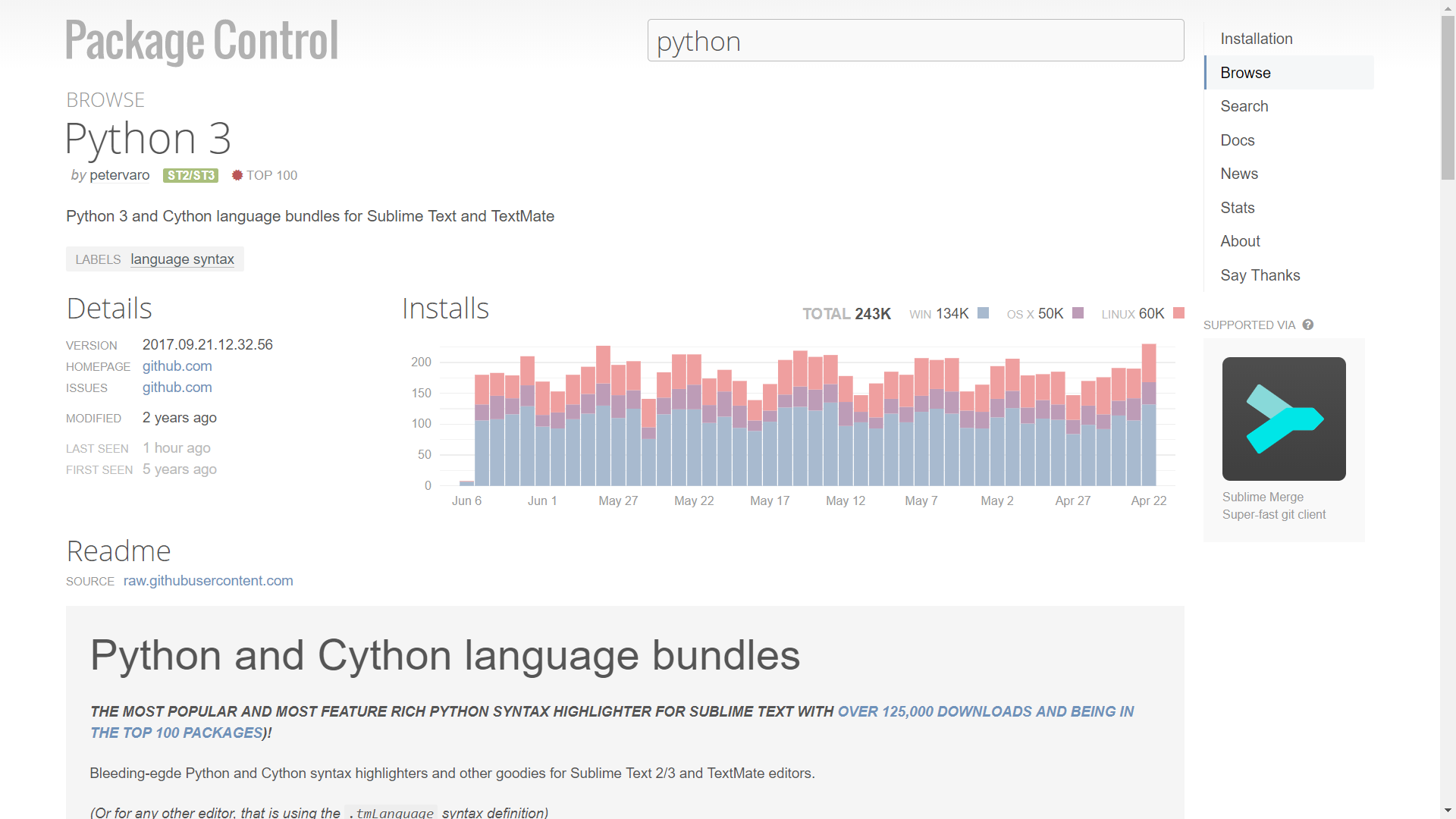The image size is (1456, 819).
Task: Click the red TOP 100 badge icon
Action: [237, 175]
